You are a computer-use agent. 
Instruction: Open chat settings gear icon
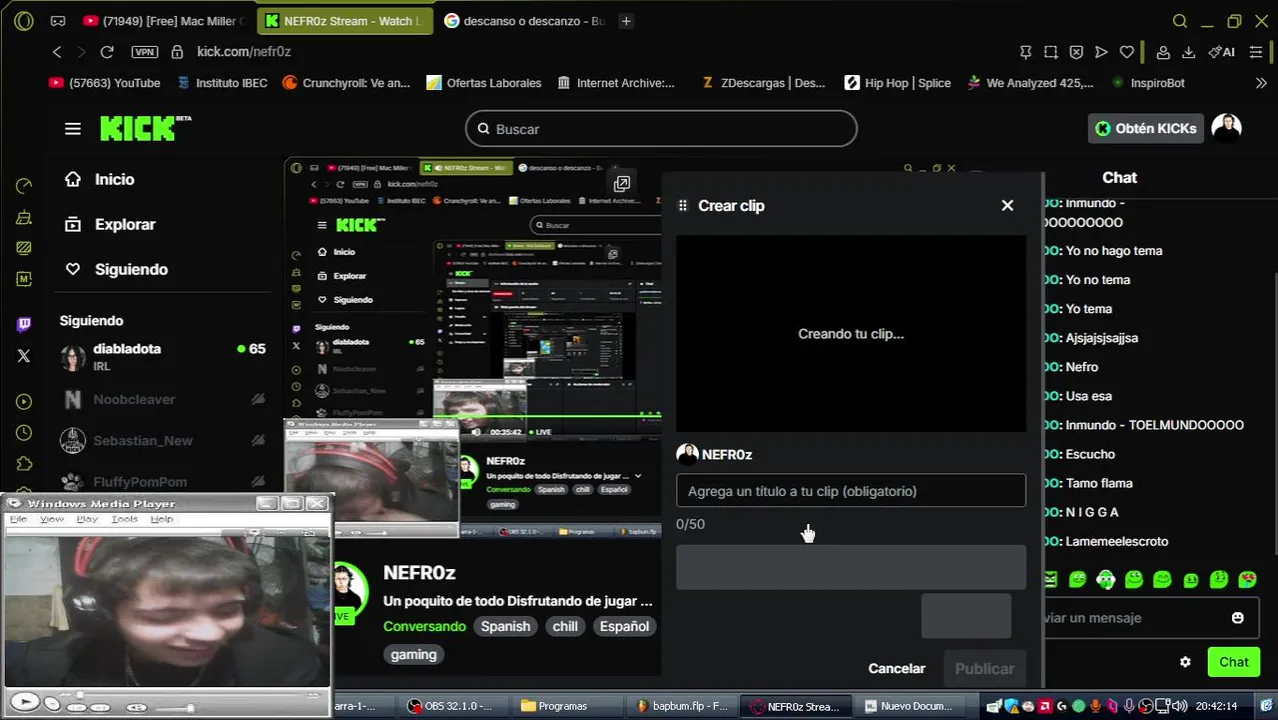1185,662
